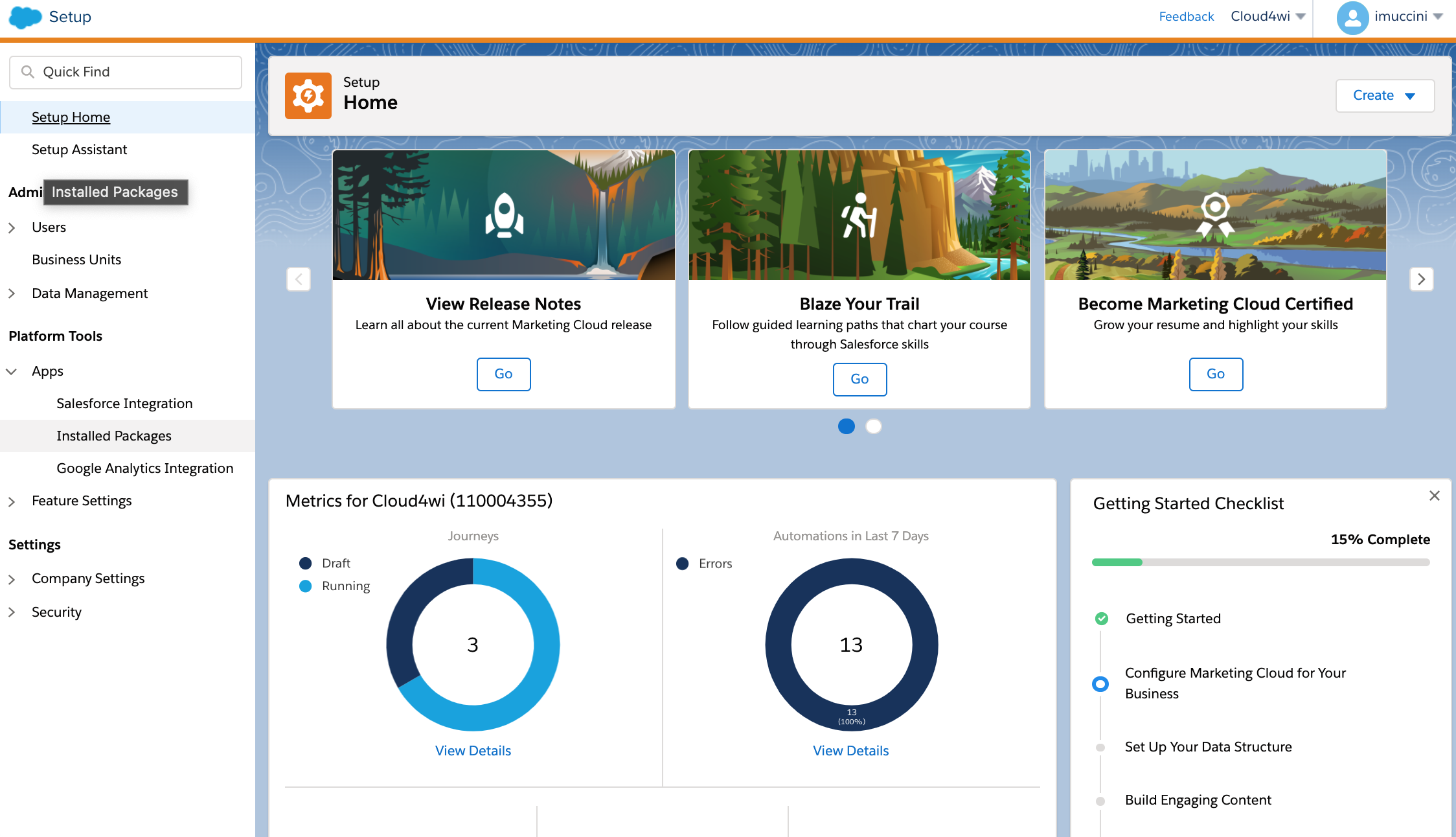Click the rocket icon on Release Notes card

tap(504, 215)
